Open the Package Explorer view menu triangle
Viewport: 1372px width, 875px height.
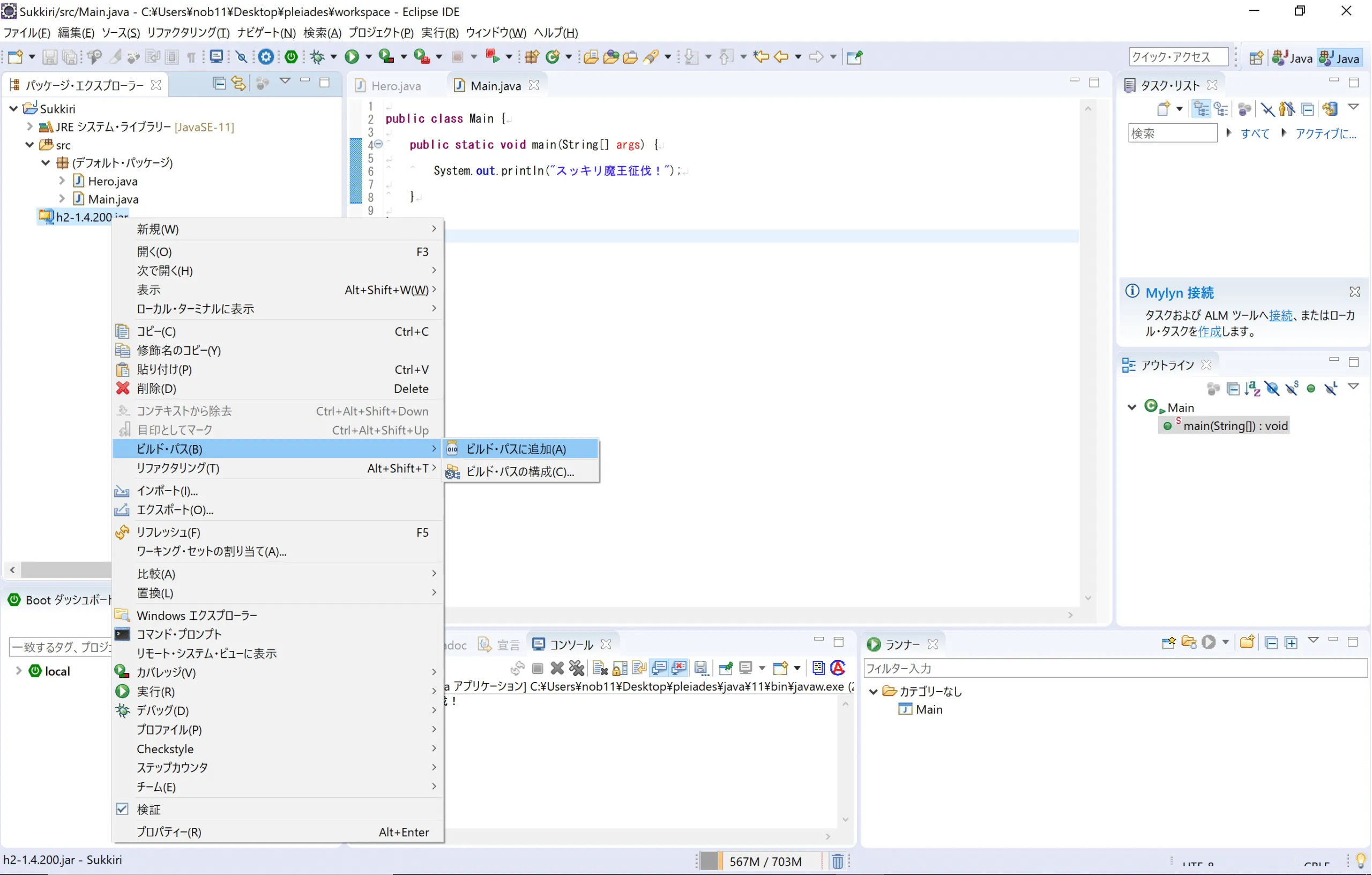click(x=285, y=81)
